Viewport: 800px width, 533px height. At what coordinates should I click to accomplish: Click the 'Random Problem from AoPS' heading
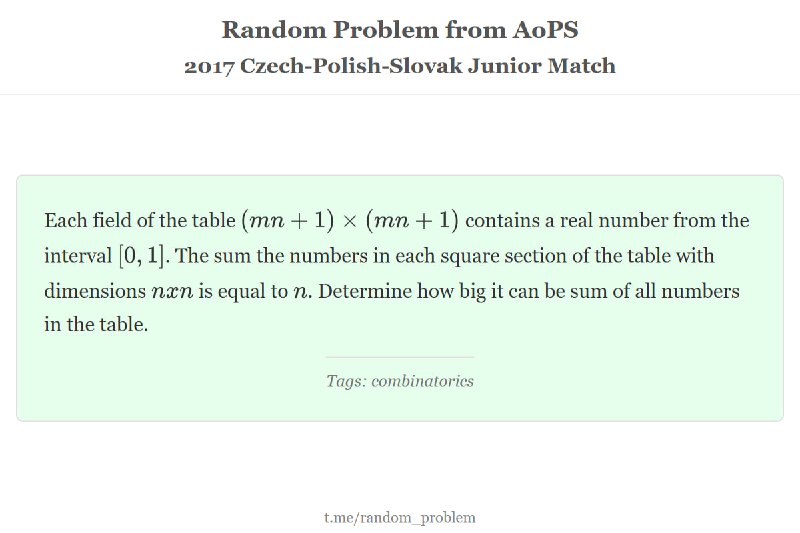[x=400, y=29]
